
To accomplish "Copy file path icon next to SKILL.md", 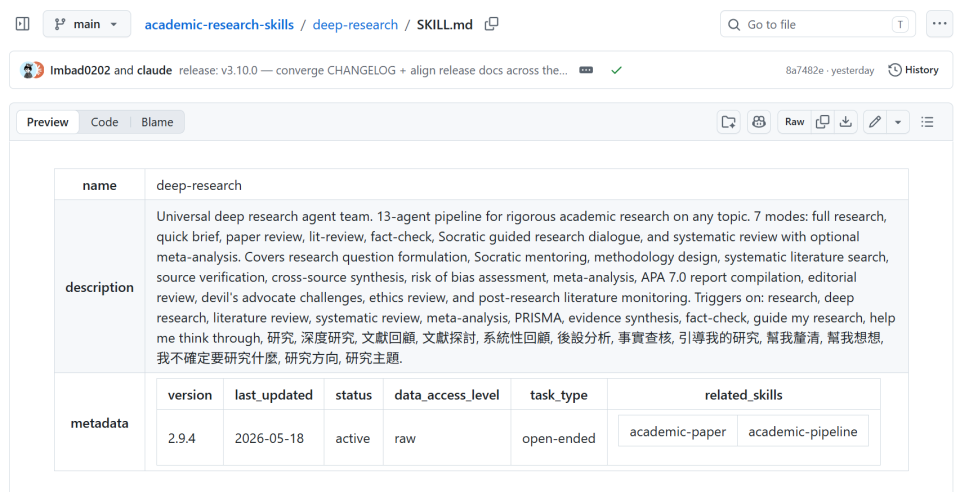I will [x=491, y=24].
